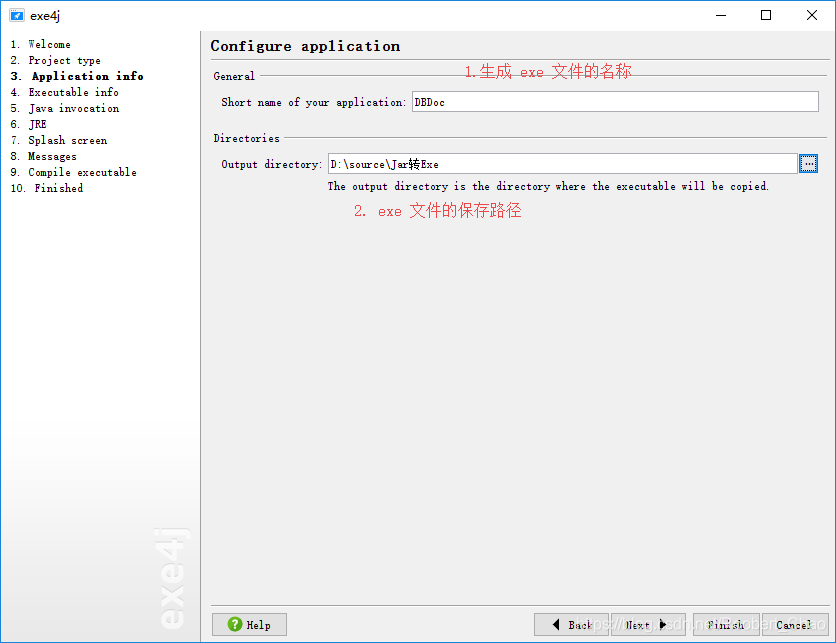
Task: Click the 'Output directory:' label
Action: tap(272, 164)
